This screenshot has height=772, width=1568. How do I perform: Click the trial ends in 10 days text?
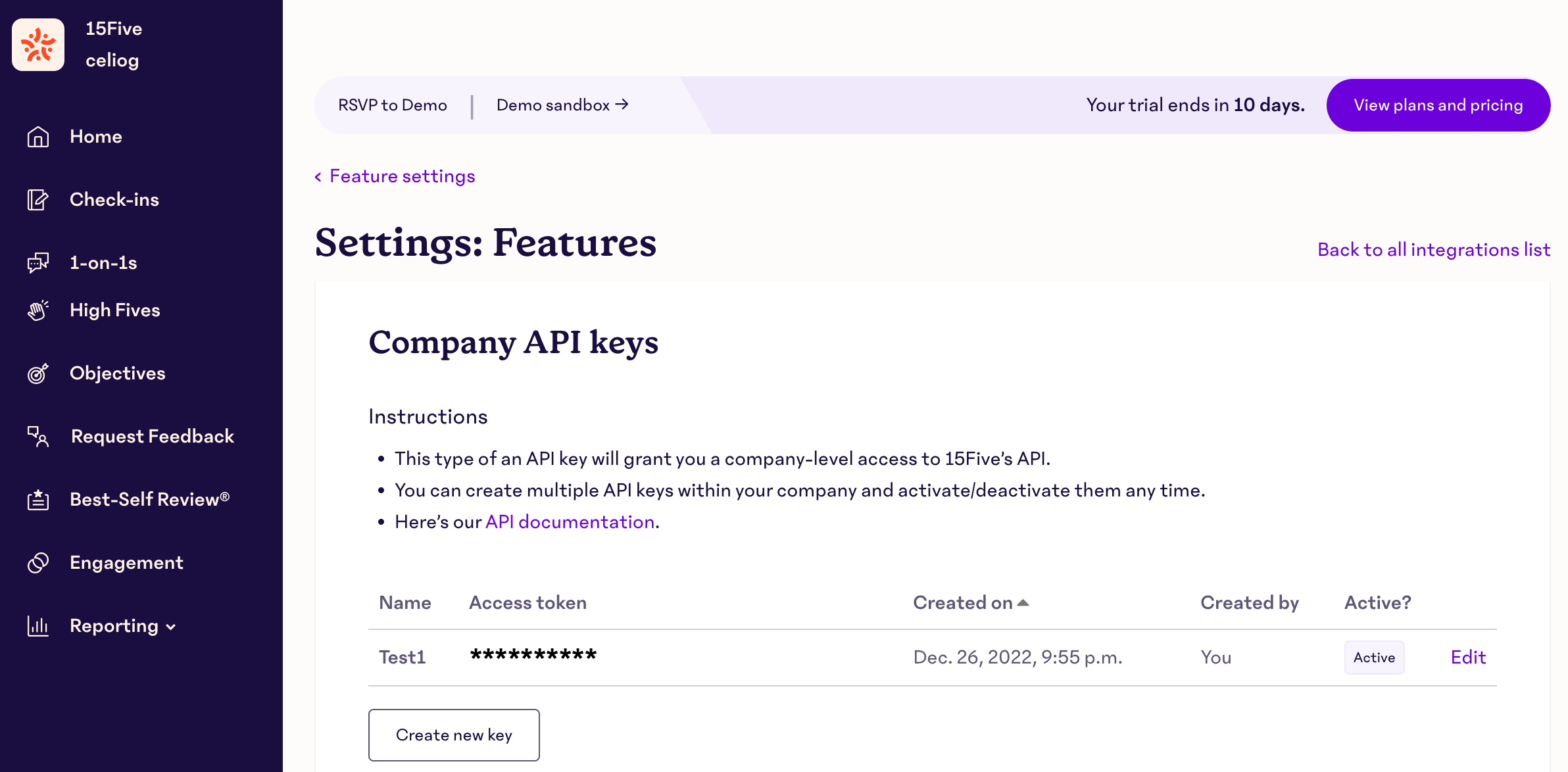point(1195,105)
